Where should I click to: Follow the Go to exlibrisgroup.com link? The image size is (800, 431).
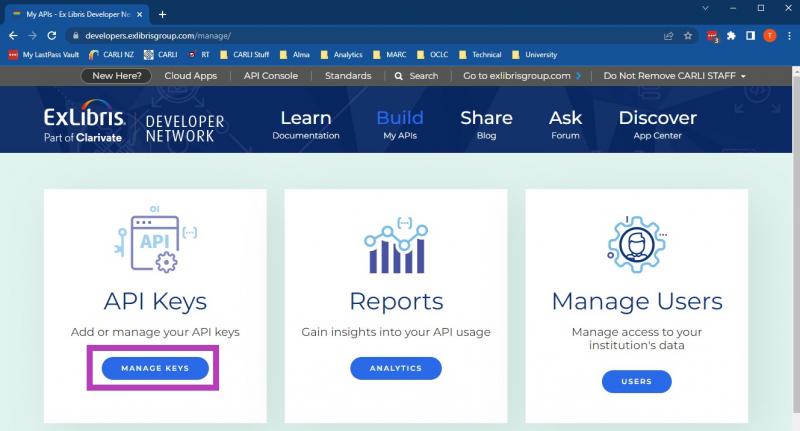coord(522,76)
